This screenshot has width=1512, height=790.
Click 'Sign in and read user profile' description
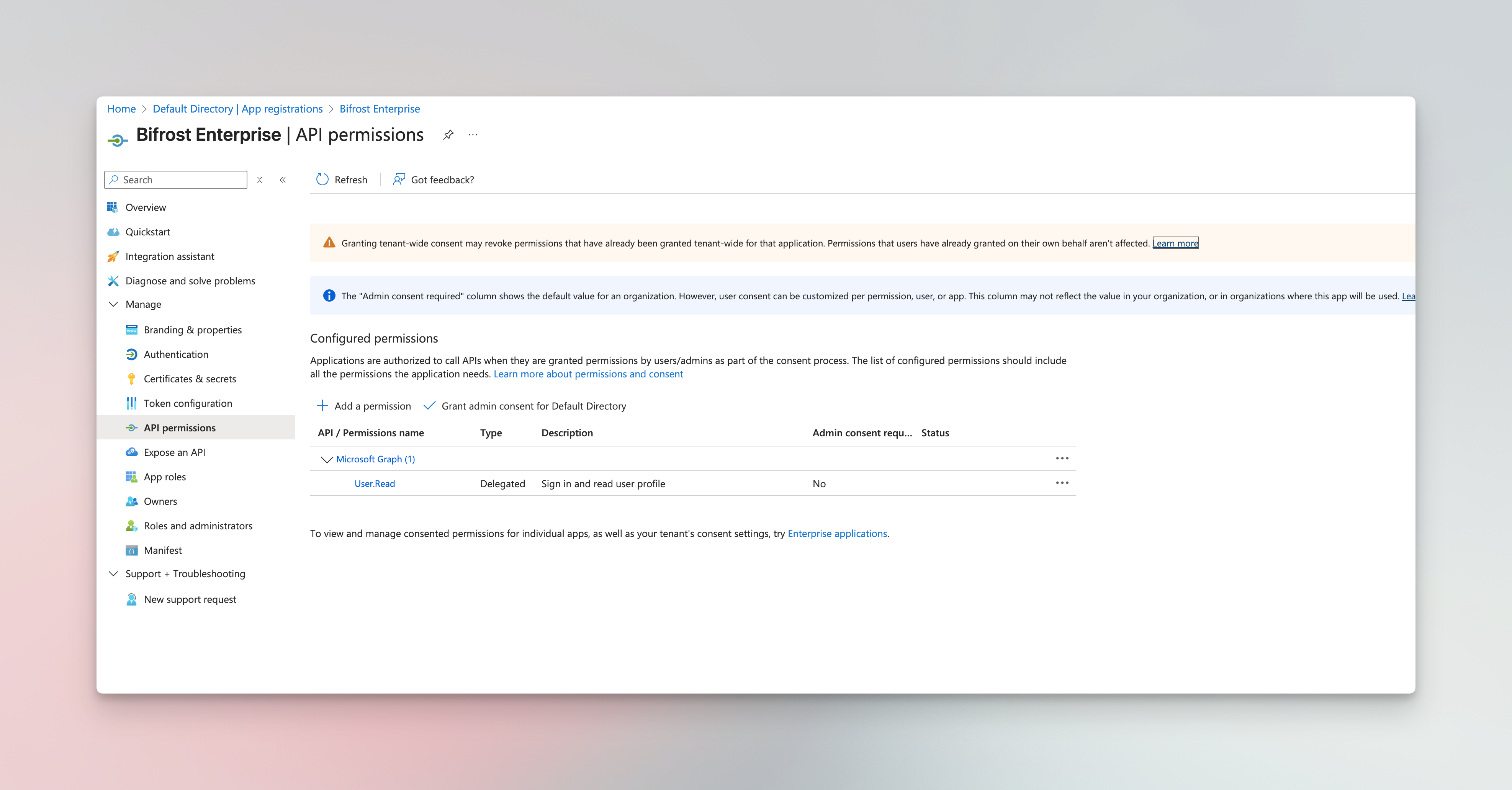604,484
